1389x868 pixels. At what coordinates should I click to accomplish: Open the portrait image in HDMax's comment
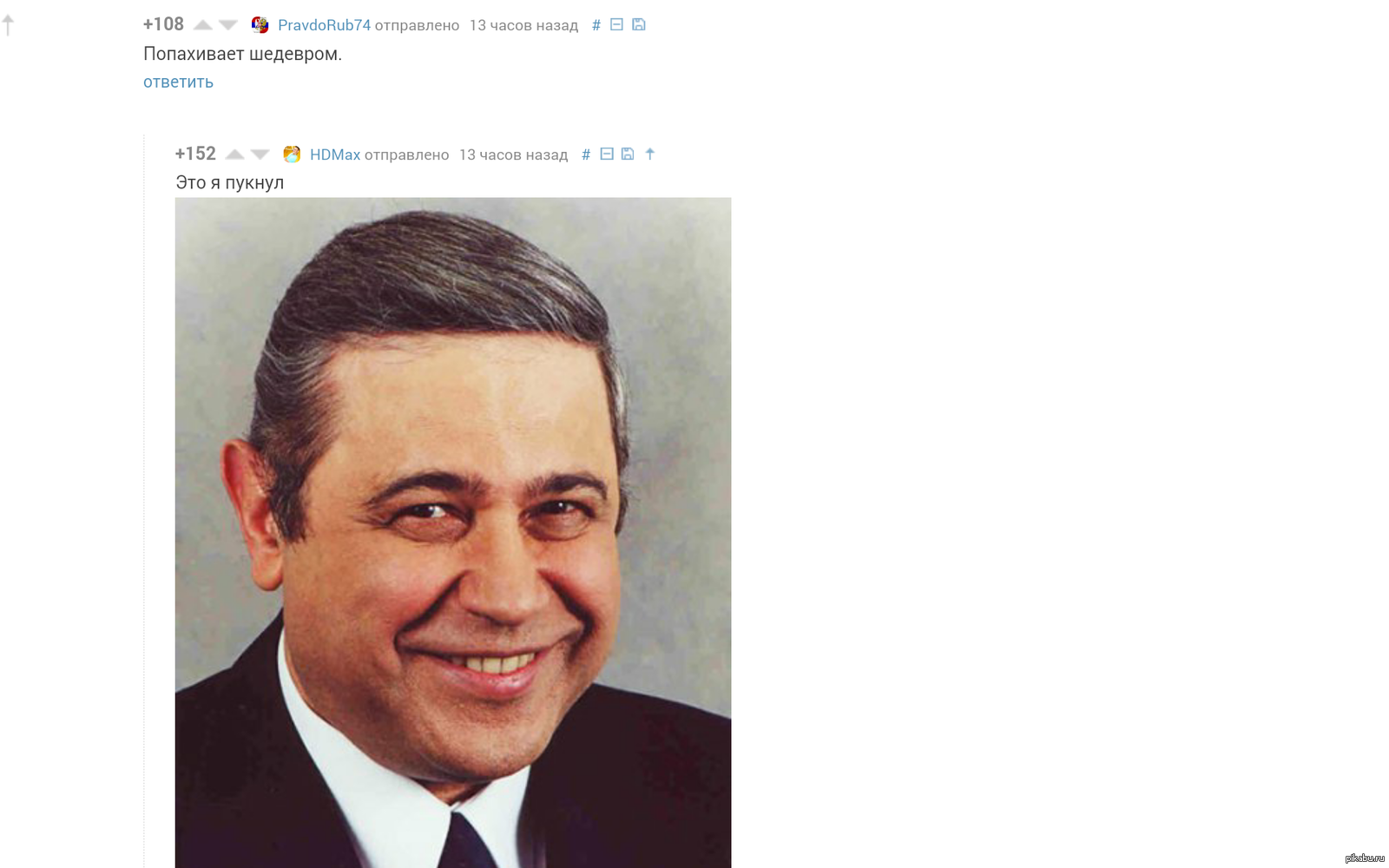[453, 532]
